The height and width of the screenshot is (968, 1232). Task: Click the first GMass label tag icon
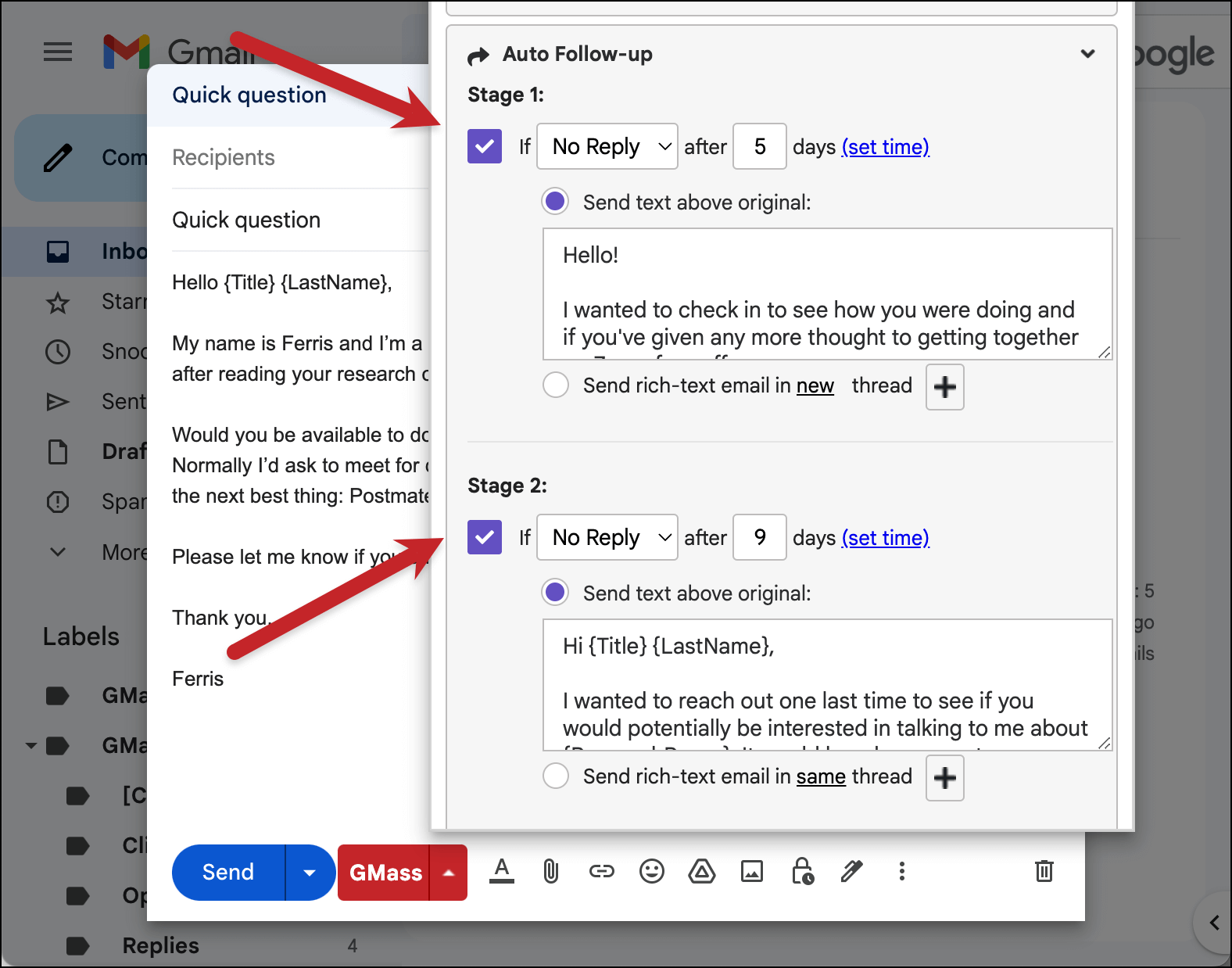pos(58,696)
